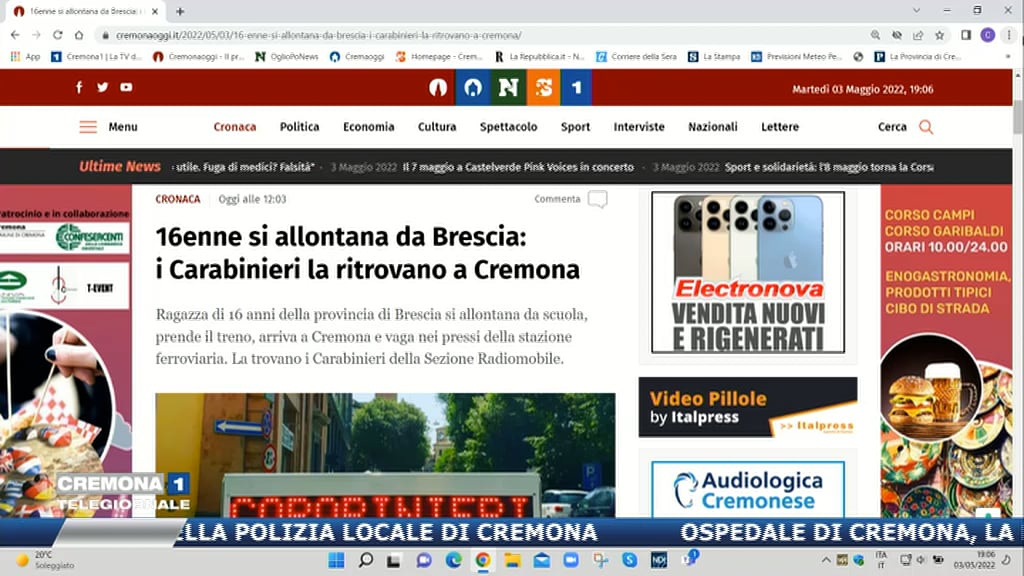
Task: Open the Chrome three-dot menu
Action: [x=1007, y=35]
